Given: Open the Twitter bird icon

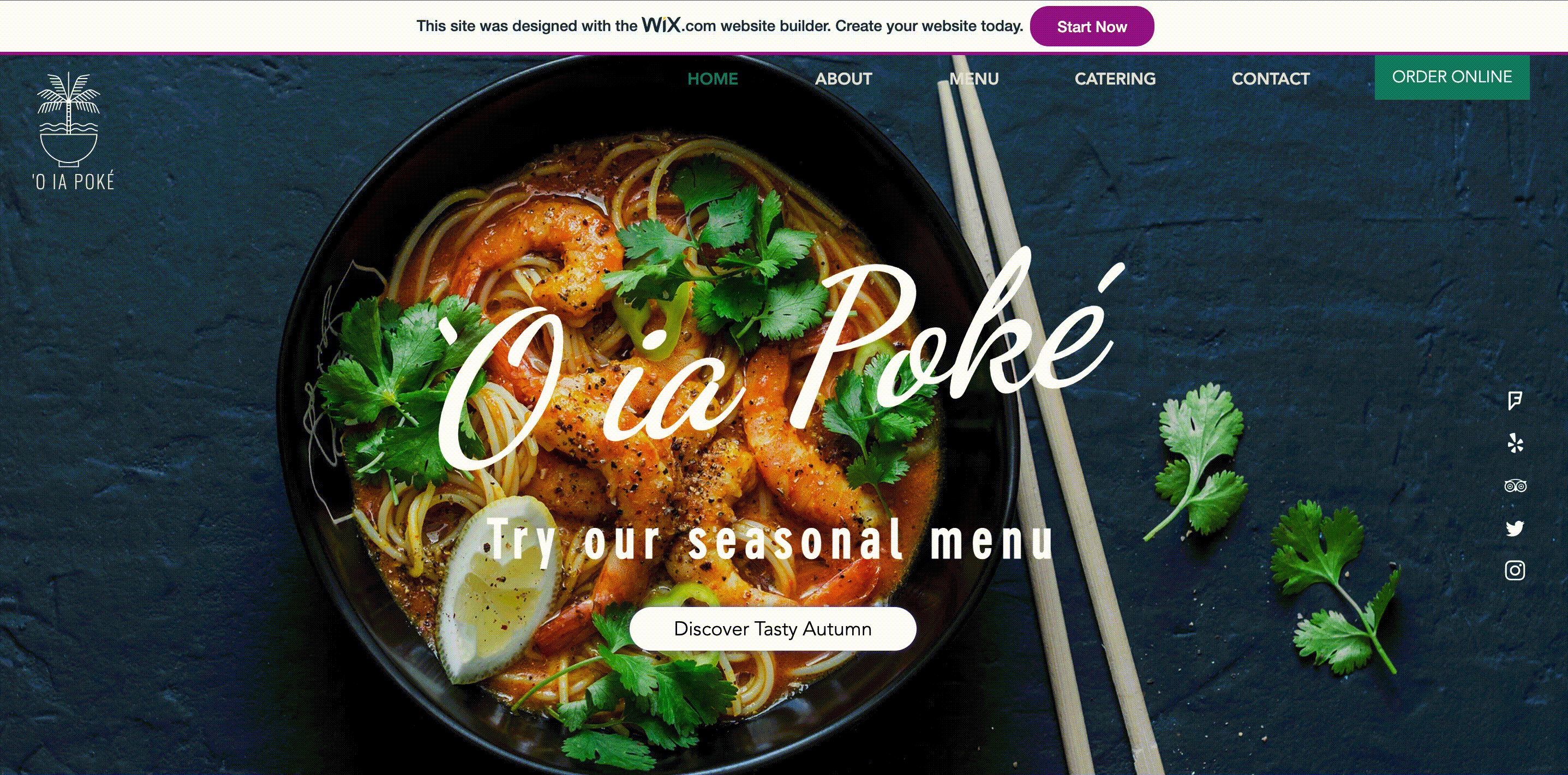Looking at the screenshot, I should [x=1515, y=528].
